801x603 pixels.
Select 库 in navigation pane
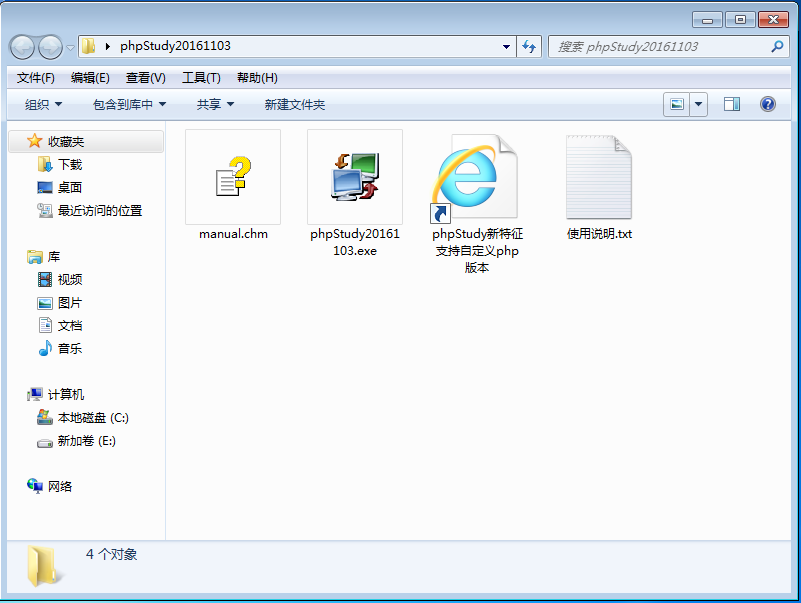[54, 257]
